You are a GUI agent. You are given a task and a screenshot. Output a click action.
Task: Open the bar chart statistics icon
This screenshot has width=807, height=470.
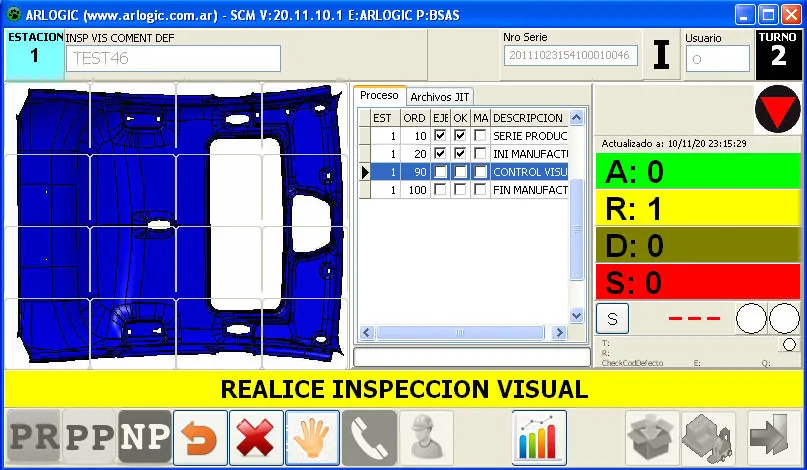539,437
